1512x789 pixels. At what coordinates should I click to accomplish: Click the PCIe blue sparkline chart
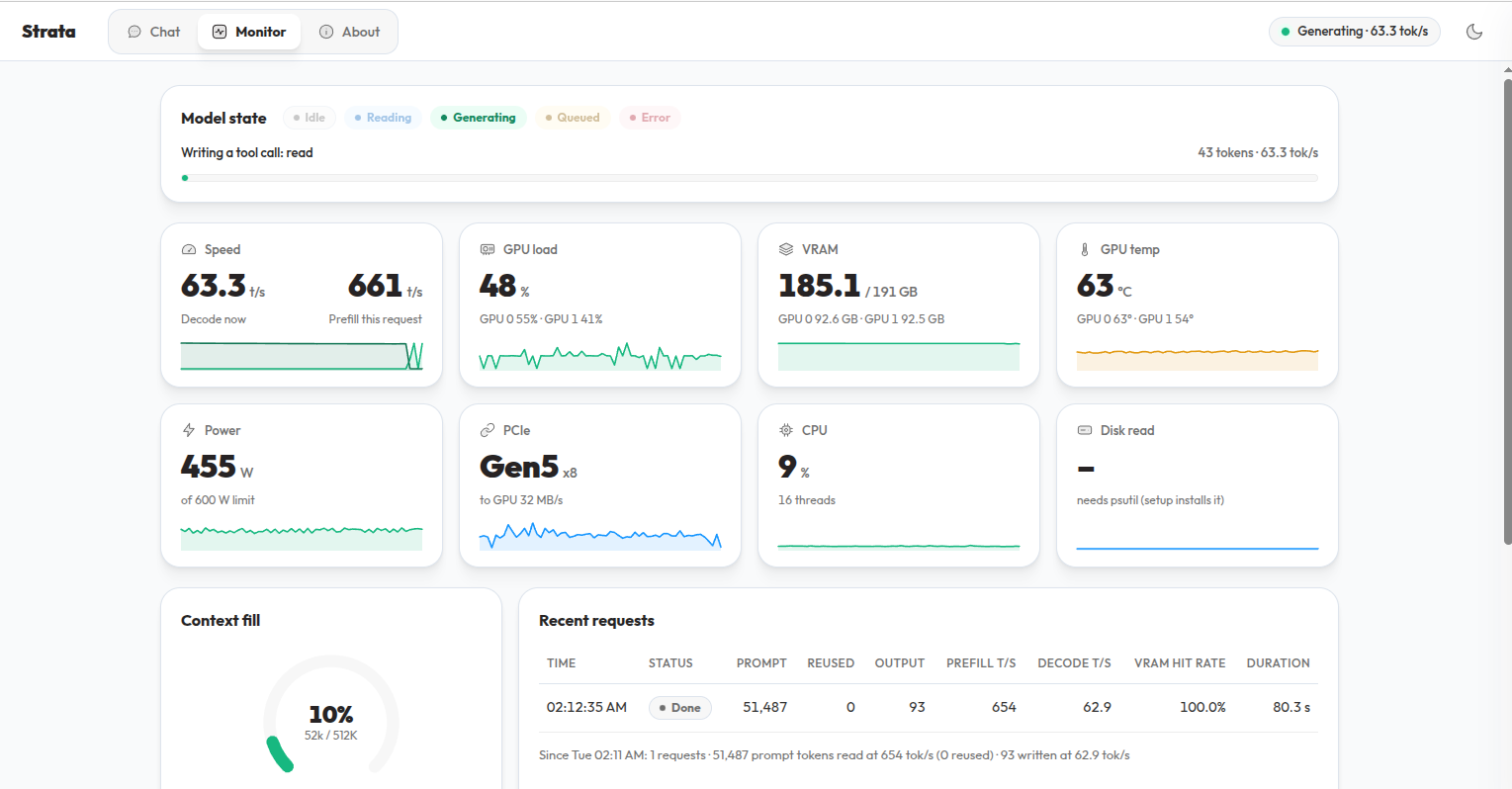pos(600,536)
